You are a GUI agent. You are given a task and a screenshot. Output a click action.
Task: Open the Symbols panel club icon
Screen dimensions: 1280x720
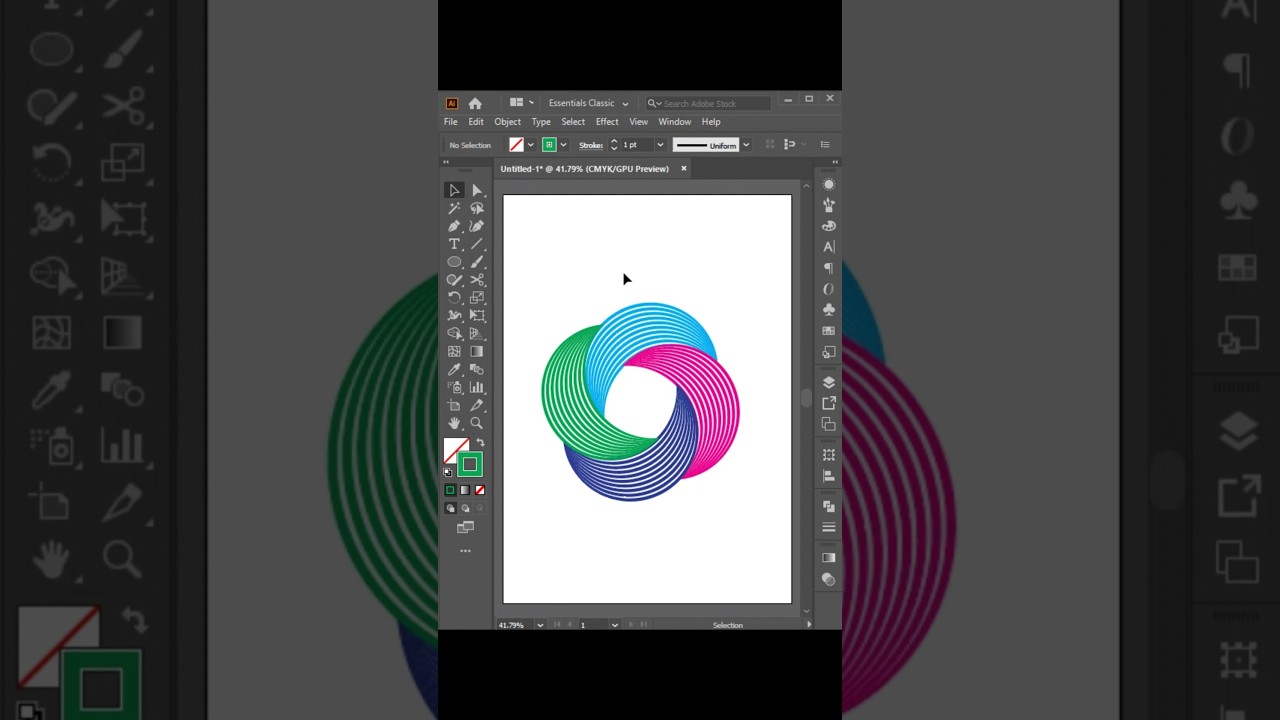pos(828,310)
